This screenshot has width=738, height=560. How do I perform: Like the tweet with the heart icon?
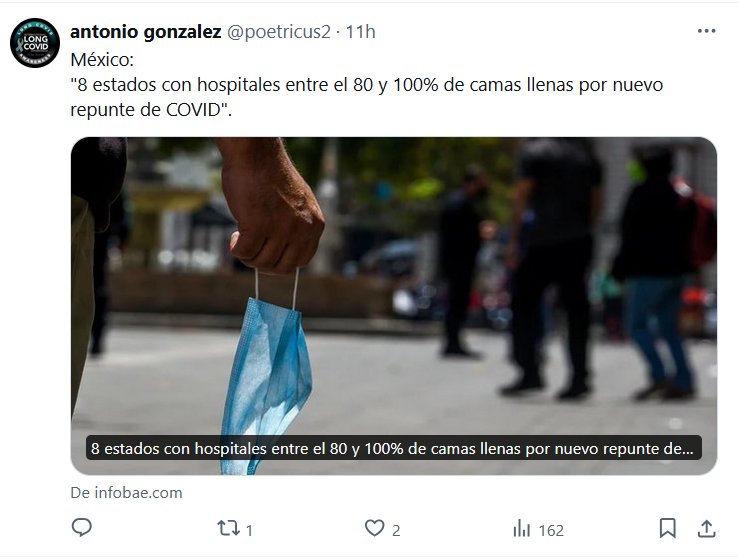[375, 528]
